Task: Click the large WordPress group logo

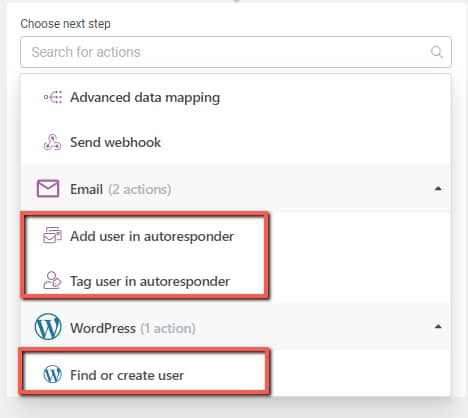Action: click(x=48, y=327)
